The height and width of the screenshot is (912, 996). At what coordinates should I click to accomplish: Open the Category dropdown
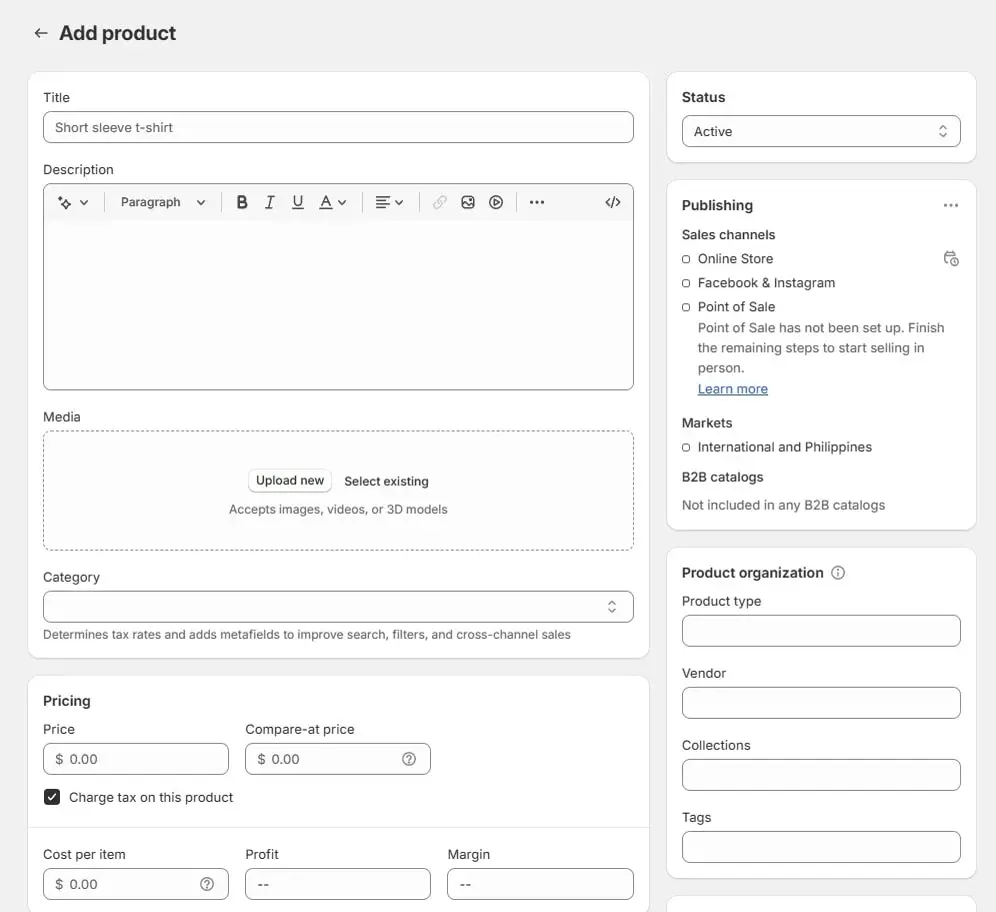(338, 607)
